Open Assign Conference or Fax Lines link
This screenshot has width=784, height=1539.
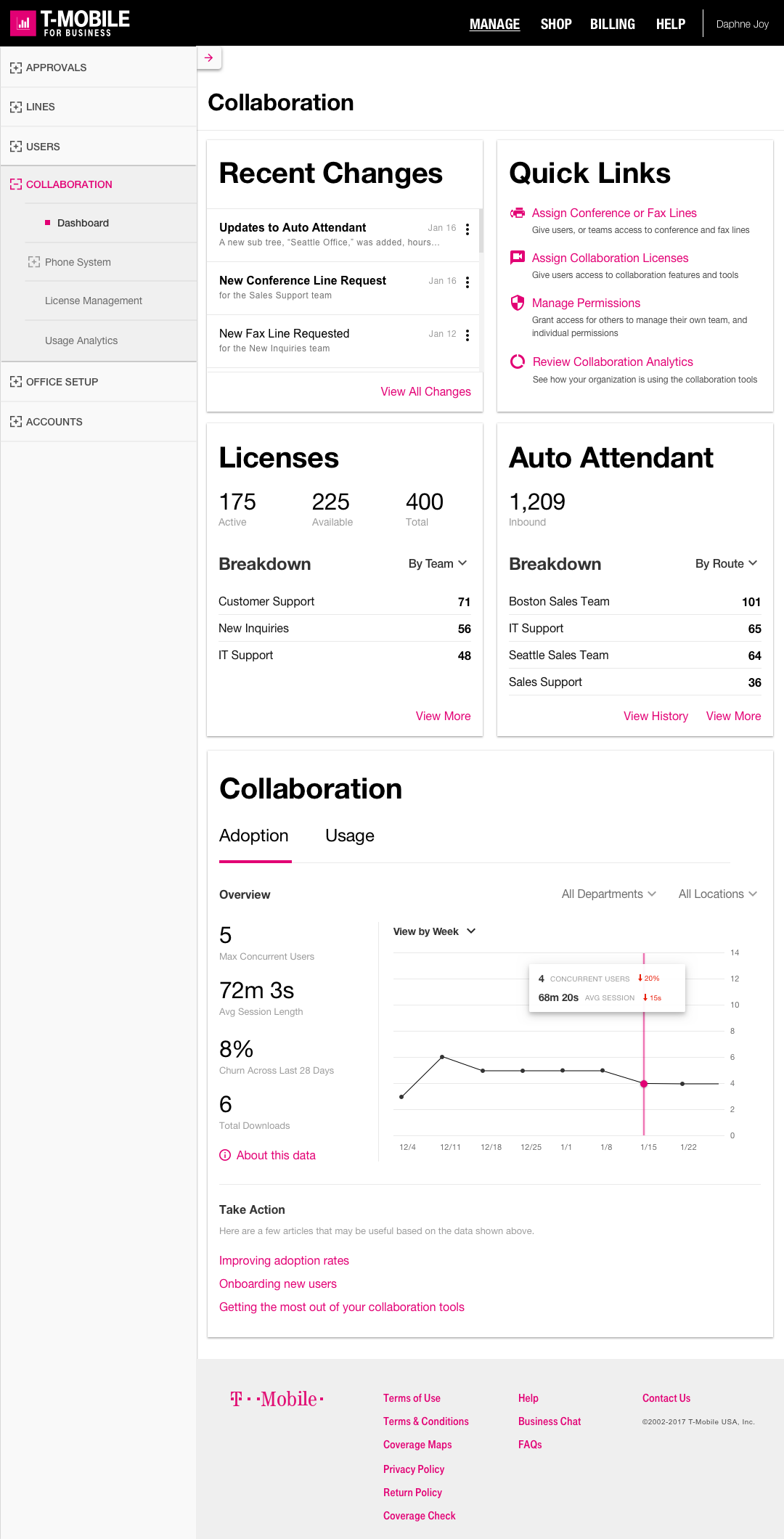click(x=614, y=213)
